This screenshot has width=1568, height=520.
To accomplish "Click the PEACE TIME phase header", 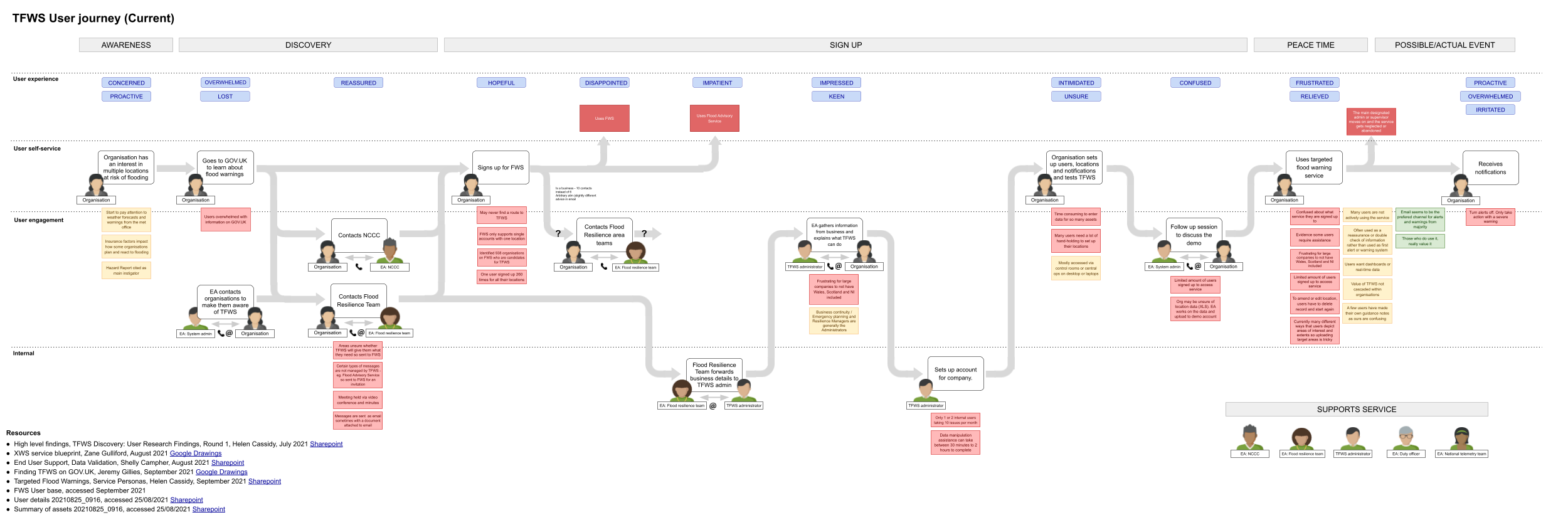I will (x=1311, y=45).
